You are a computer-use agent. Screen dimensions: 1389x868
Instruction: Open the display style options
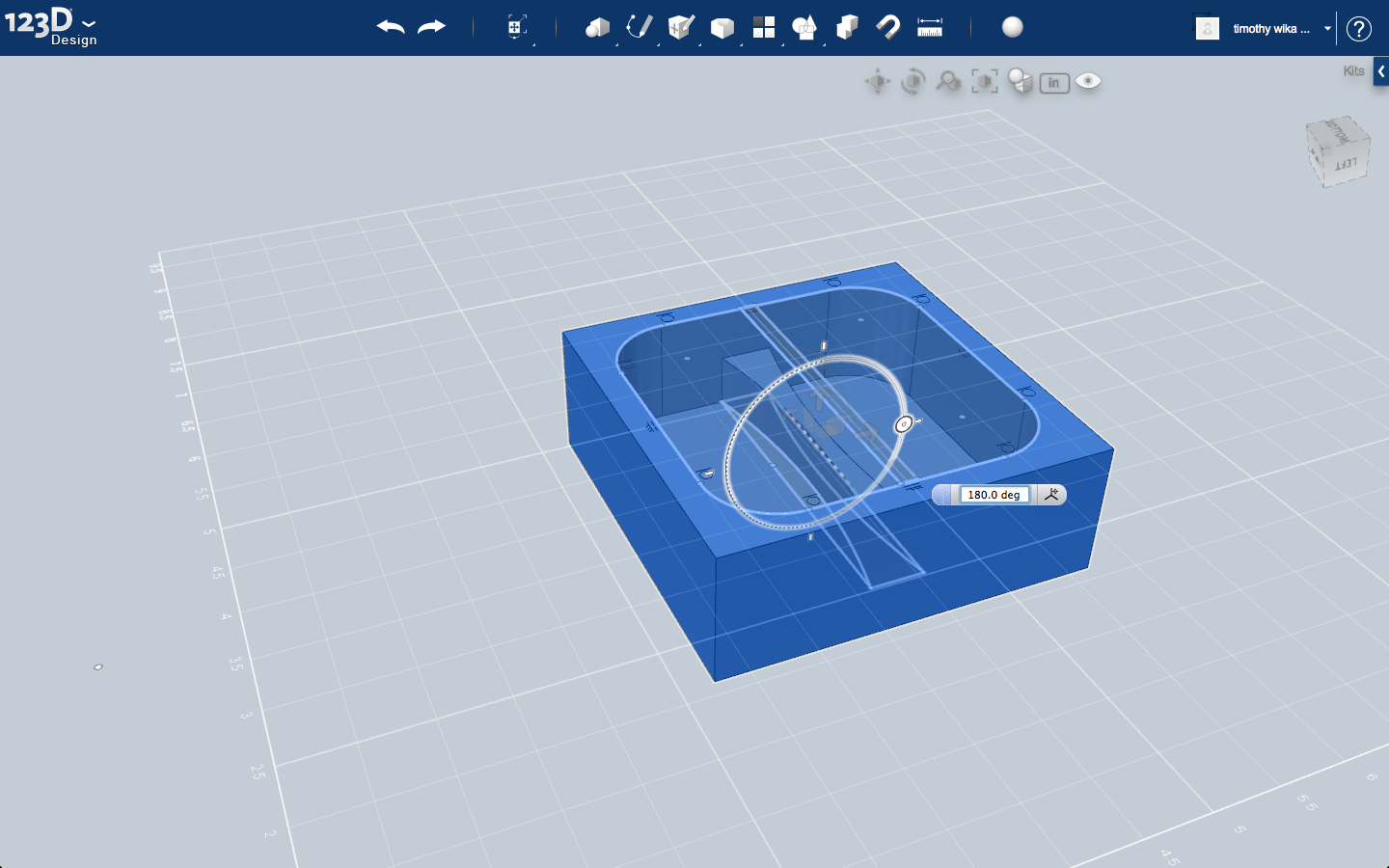(x=1020, y=82)
